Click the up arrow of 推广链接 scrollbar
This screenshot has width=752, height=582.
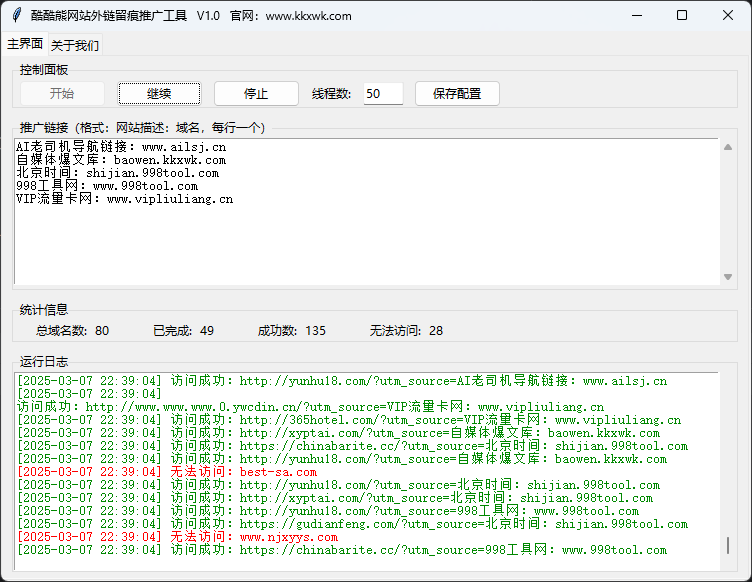[x=728, y=146]
